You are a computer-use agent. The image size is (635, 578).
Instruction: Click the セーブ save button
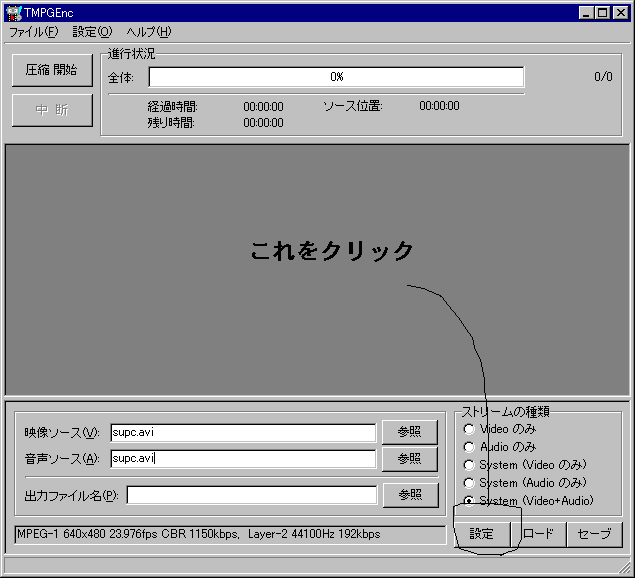[x=595, y=534]
